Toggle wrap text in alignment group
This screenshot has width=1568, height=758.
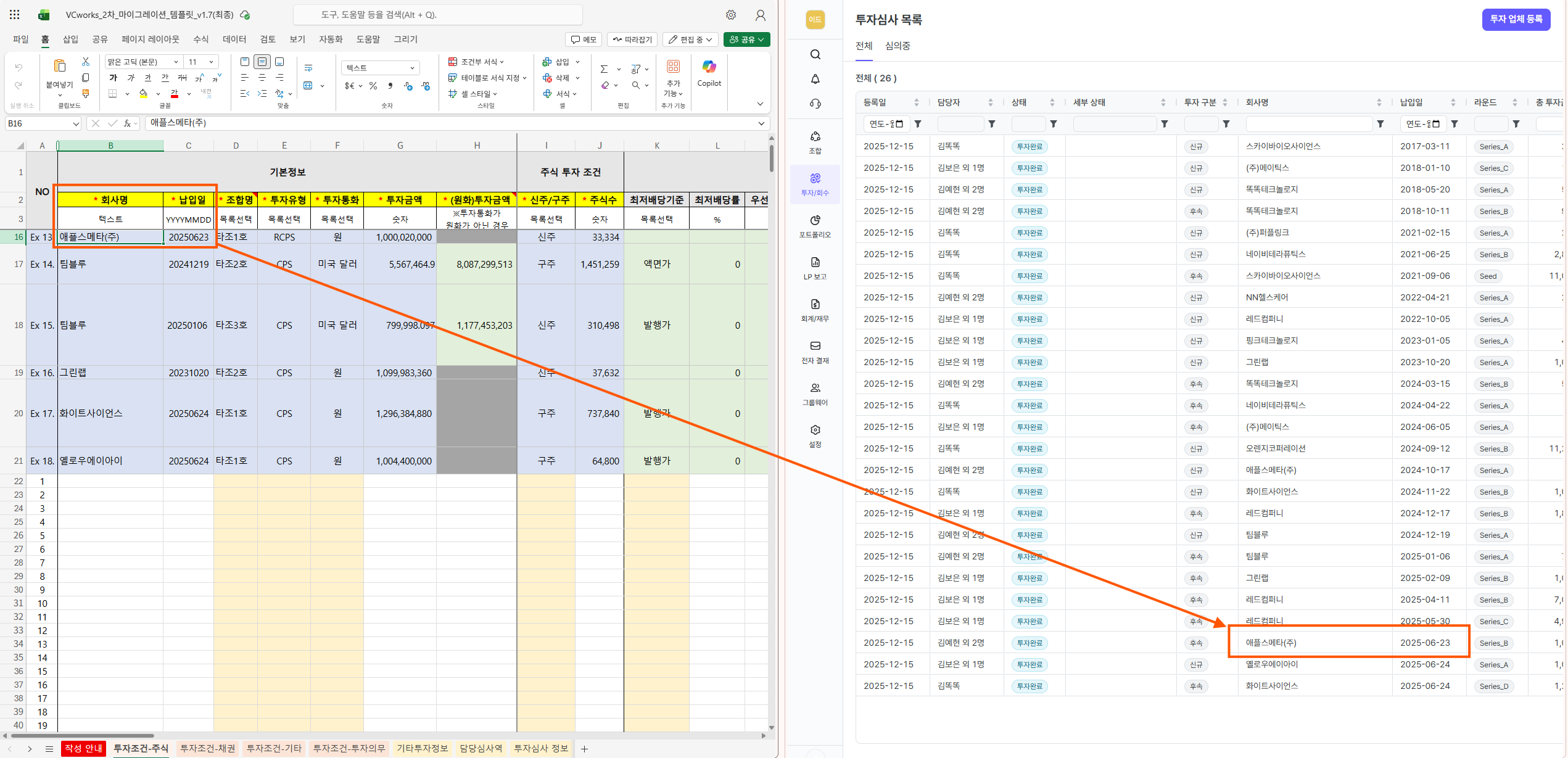[x=308, y=68]
